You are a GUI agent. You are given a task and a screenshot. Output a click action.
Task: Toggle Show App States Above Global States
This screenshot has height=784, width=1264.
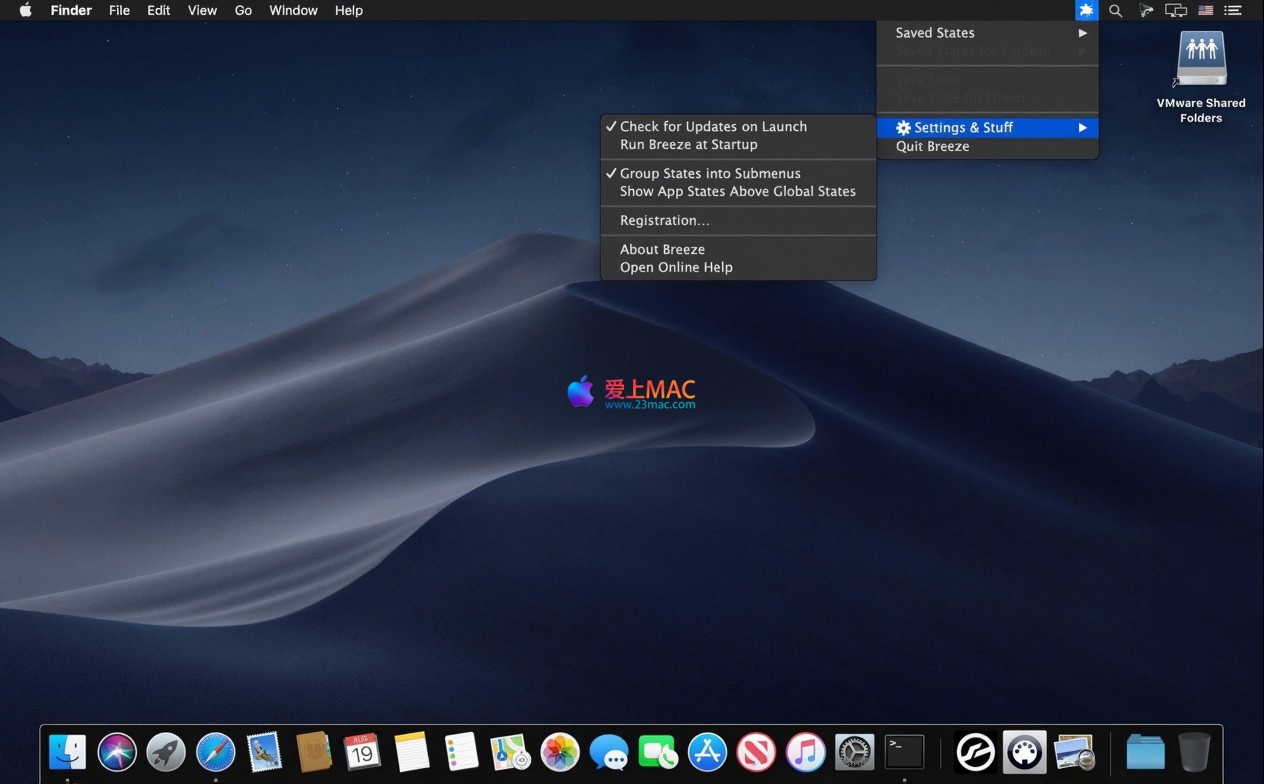click(x=737, y=192)
